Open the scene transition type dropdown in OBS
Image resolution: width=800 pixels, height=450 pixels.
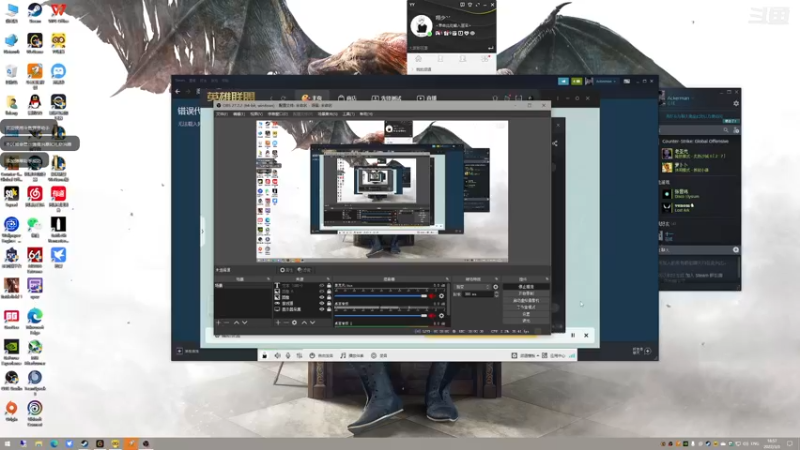(473, 287)
